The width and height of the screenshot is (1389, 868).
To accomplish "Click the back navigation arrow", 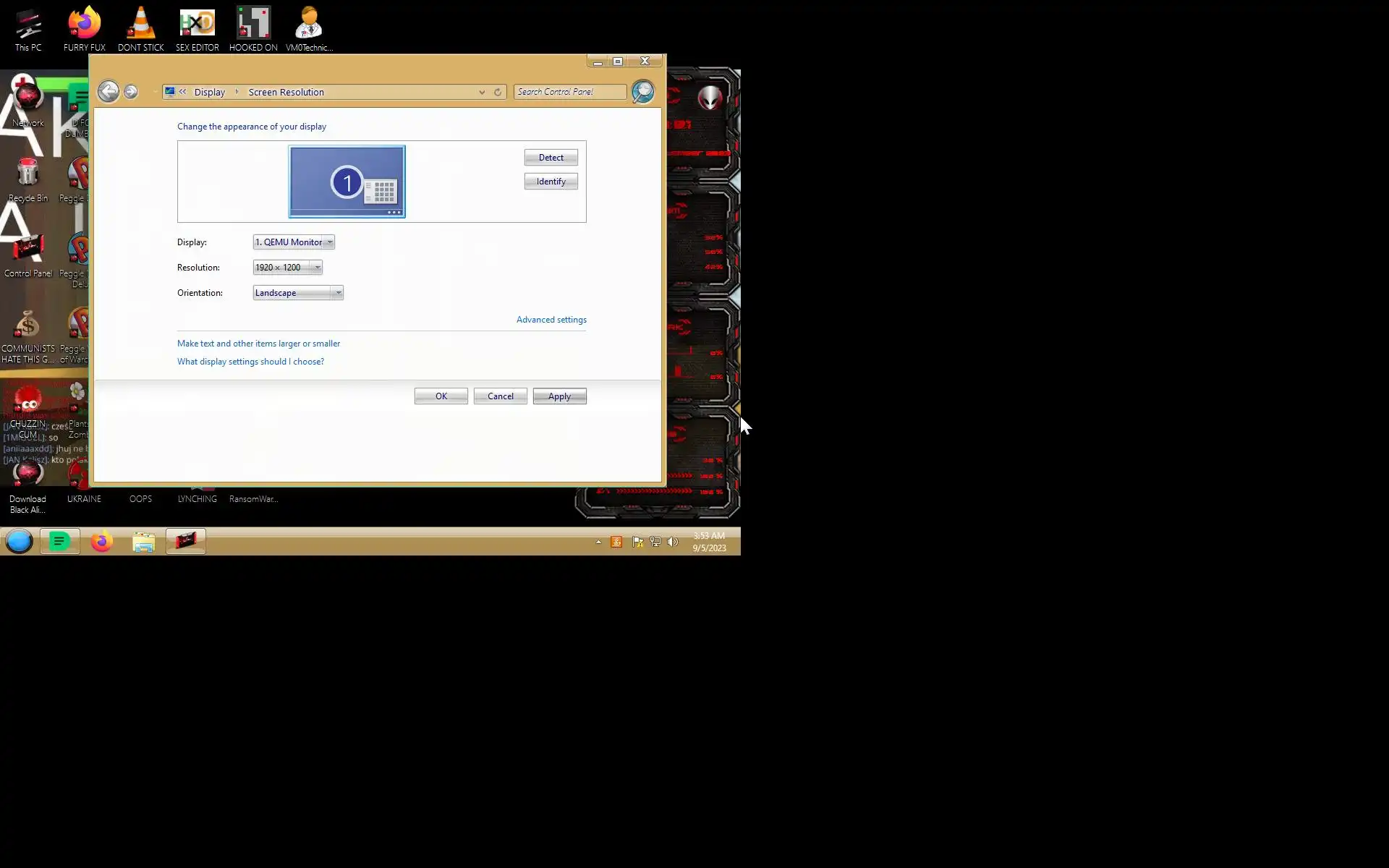I will [x=109, y=92].
